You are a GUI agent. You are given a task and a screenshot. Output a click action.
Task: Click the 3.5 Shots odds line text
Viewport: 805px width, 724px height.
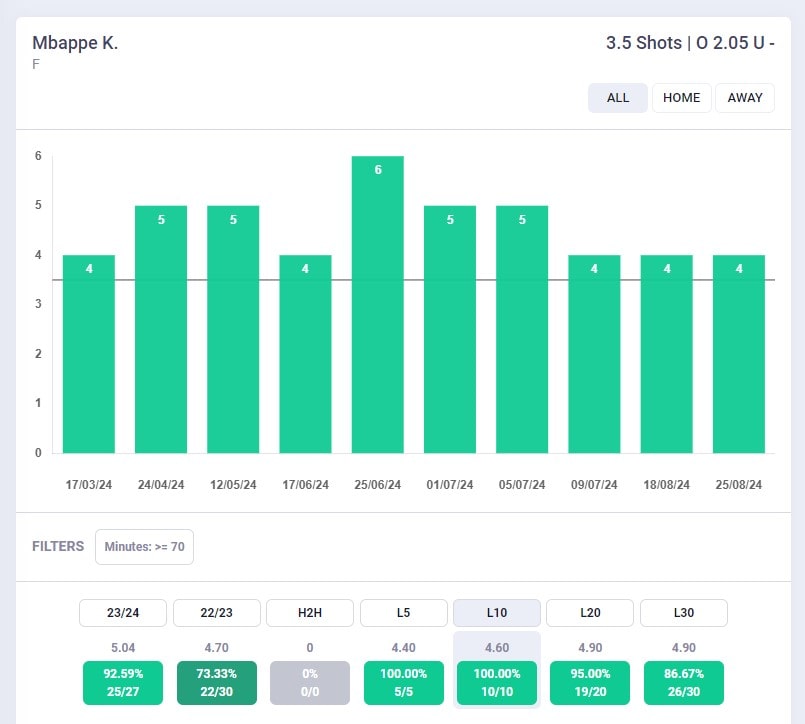pos(690,43)
